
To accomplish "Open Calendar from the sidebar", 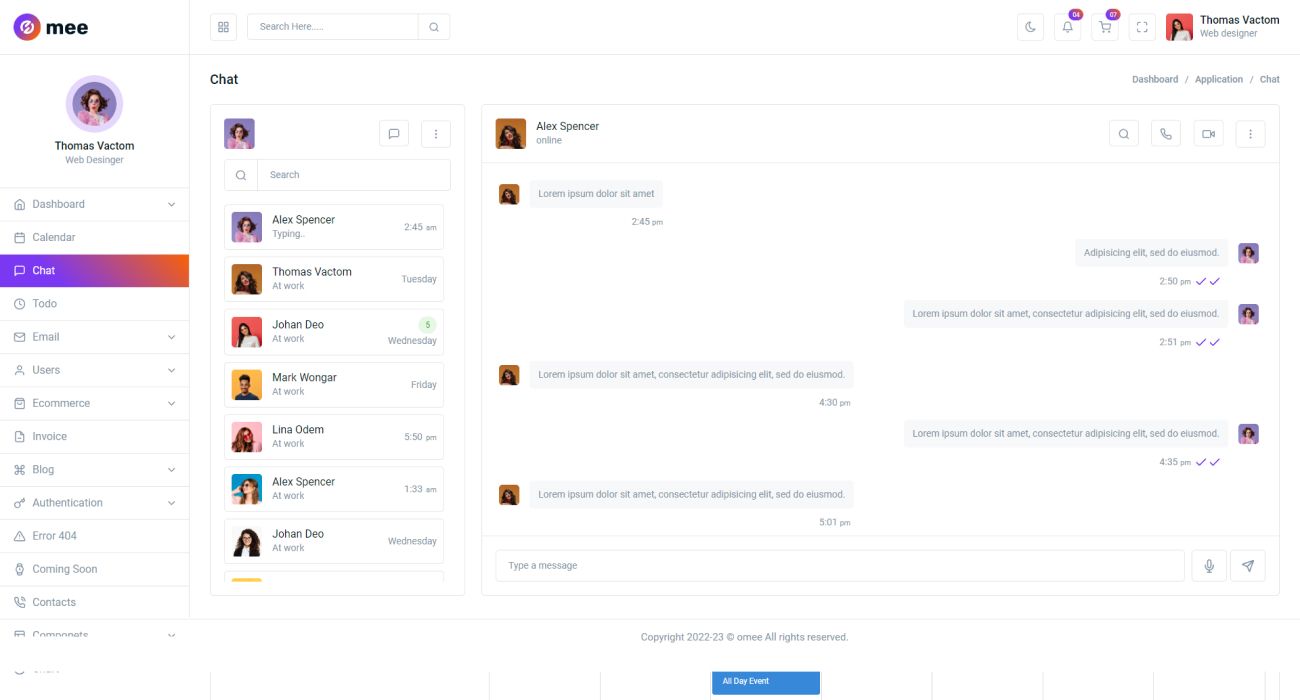I will (x=54, y=238).
